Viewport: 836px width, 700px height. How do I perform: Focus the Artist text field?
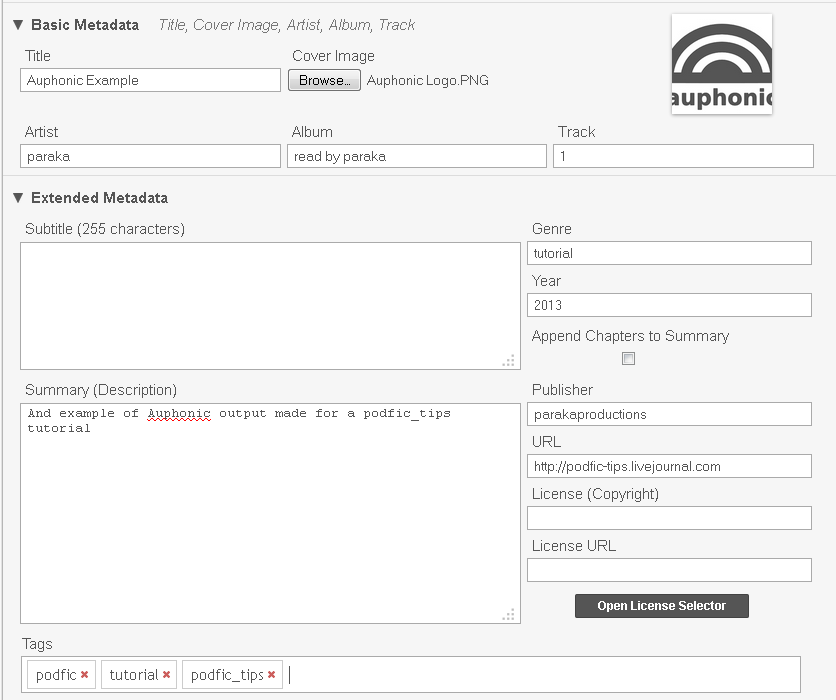tap(150, 156)
